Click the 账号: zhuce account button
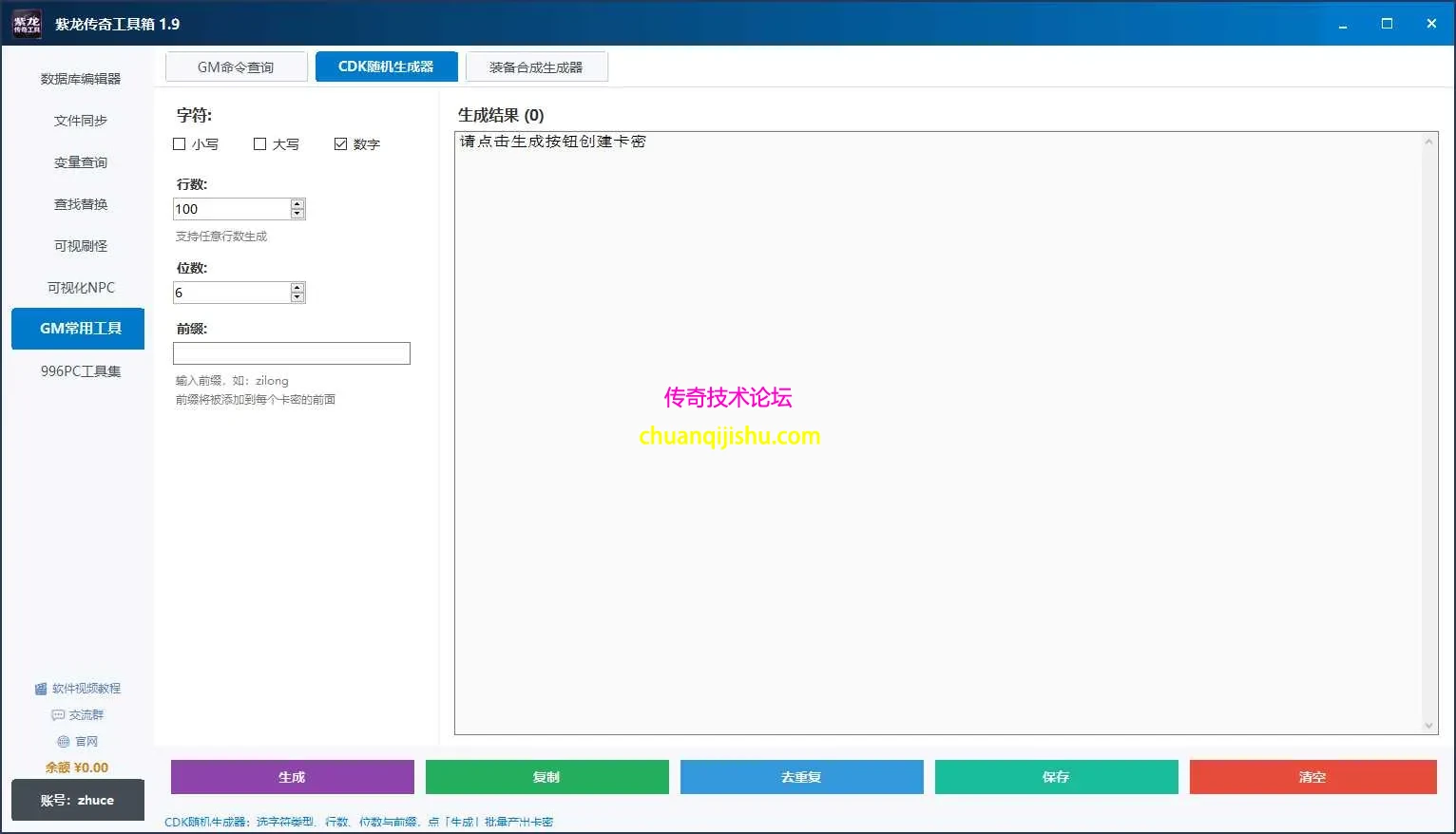The width and height of the screenshot is (1456, 834). click(x=78, y=800)
